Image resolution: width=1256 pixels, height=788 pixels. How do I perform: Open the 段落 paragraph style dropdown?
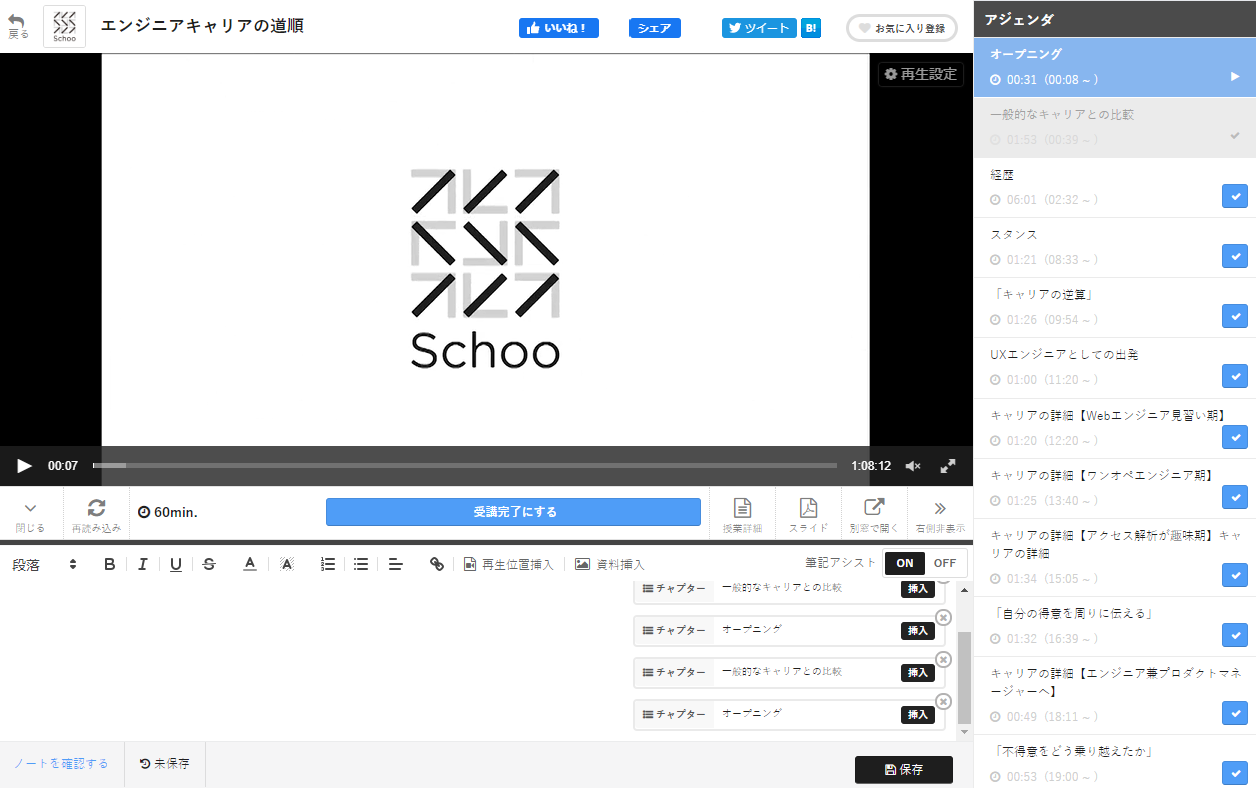45,564
